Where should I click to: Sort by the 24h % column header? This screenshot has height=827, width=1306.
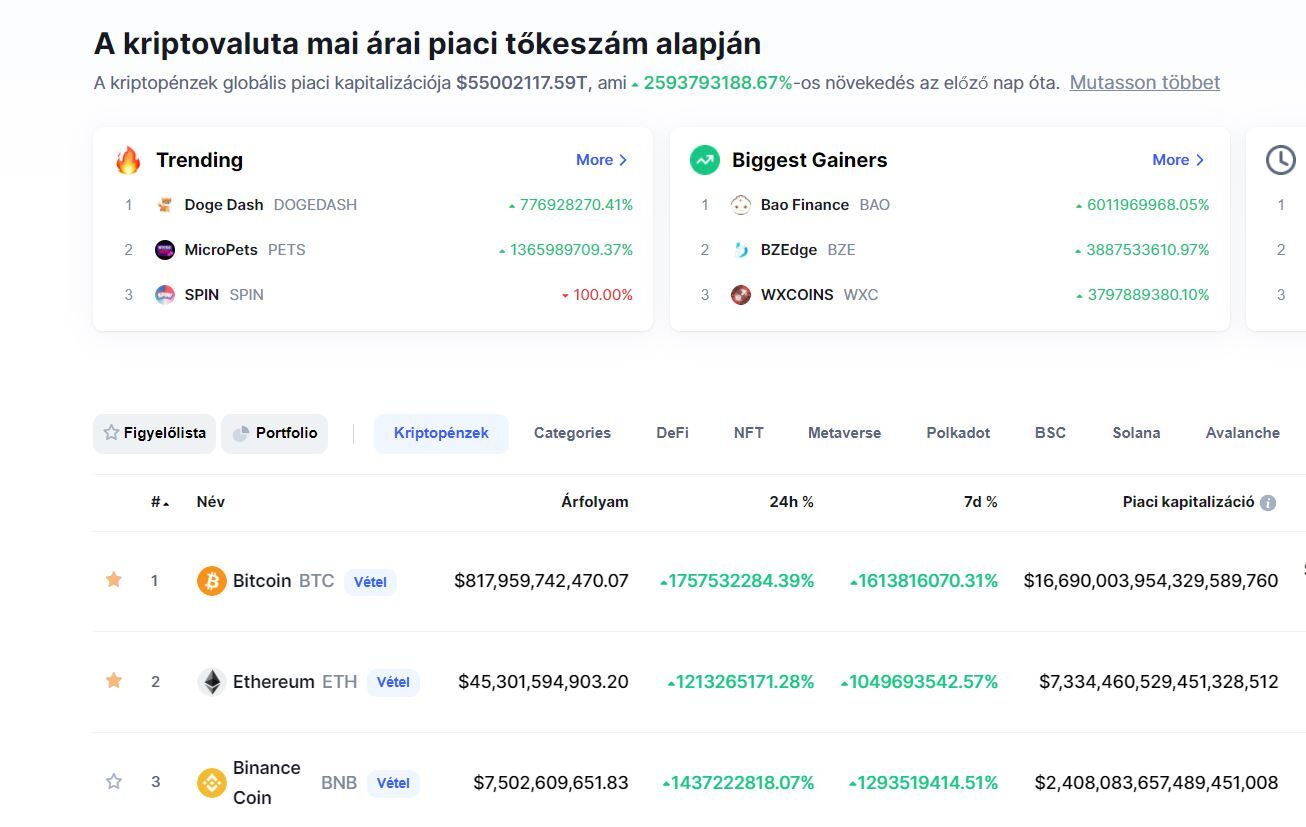[791, 502]
